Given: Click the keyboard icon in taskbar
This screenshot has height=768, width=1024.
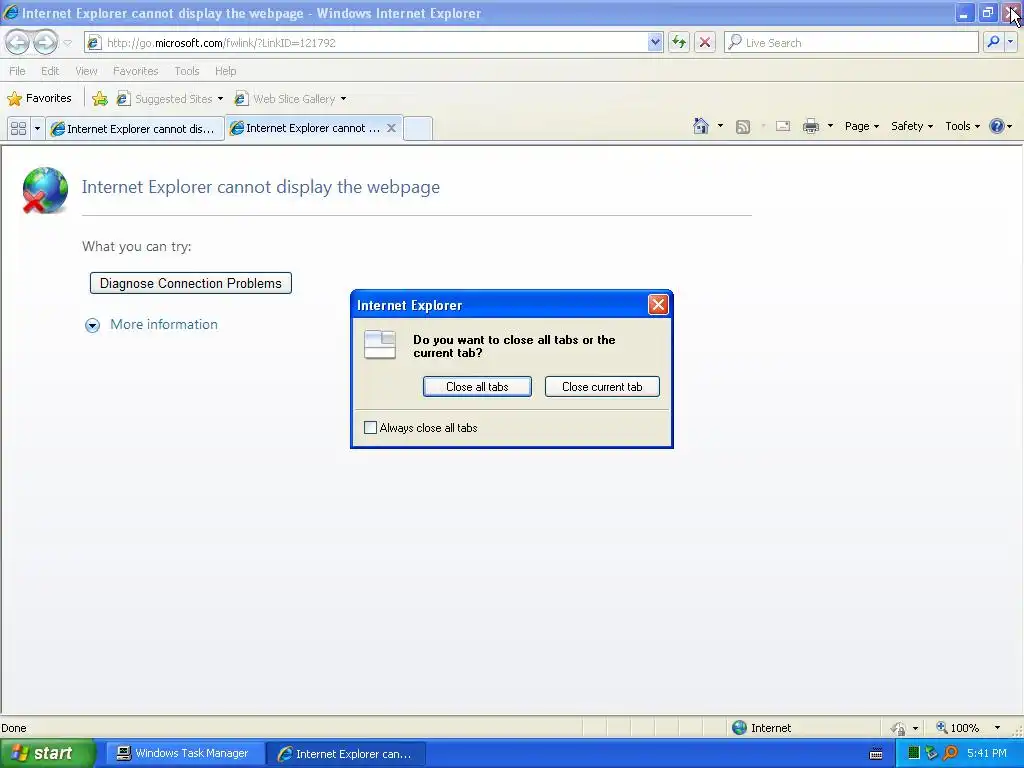Looking at the screenshot, I should click(876, 754).
